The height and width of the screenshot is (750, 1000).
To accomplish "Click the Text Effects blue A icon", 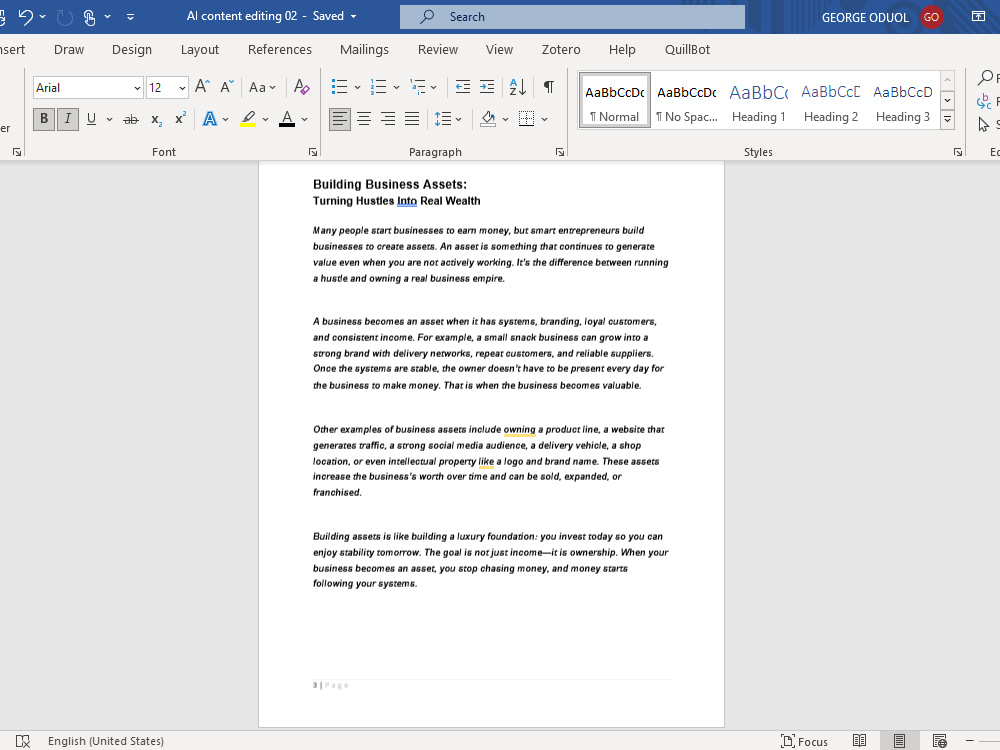I will [x=209, y=119].
